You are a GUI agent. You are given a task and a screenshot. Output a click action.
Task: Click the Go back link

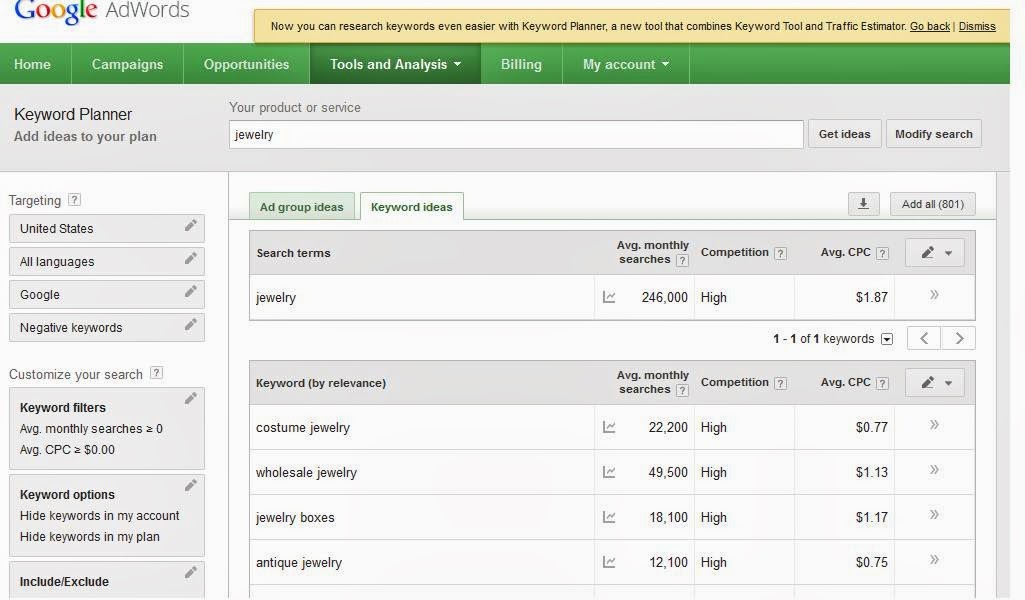click(x=930, y=26)
